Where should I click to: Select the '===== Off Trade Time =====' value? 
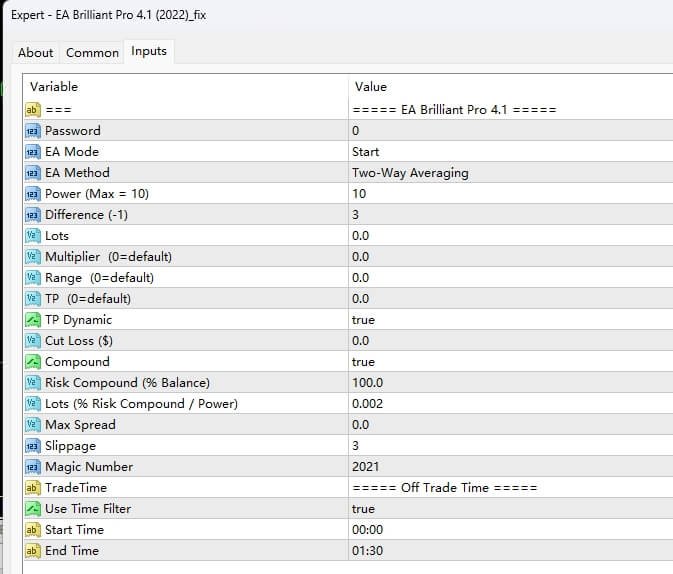(x=445, y=488)
